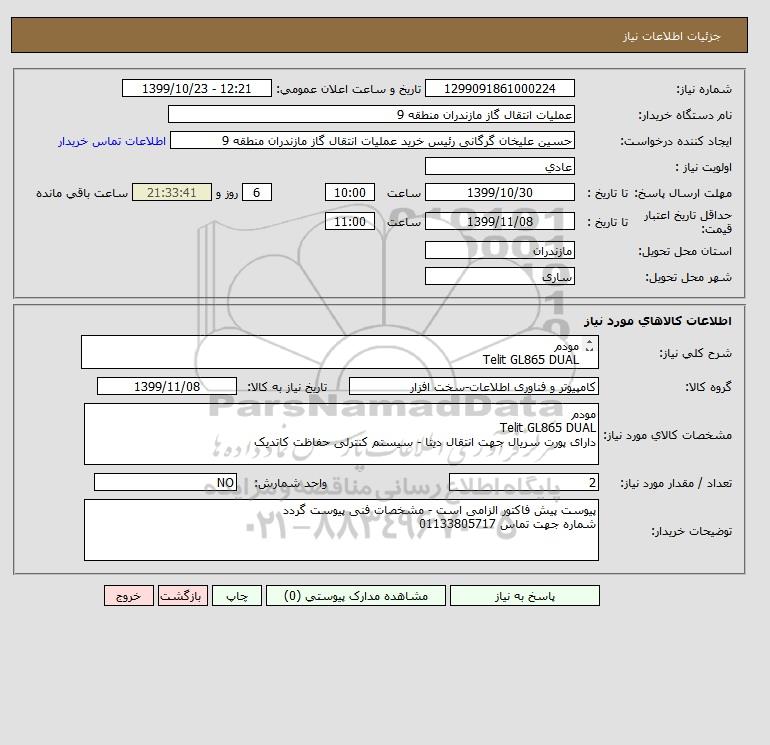The image size is (770, 745).
Task: Click the تاریخ نیاز به کالا field
Action: tap(167, 386)
